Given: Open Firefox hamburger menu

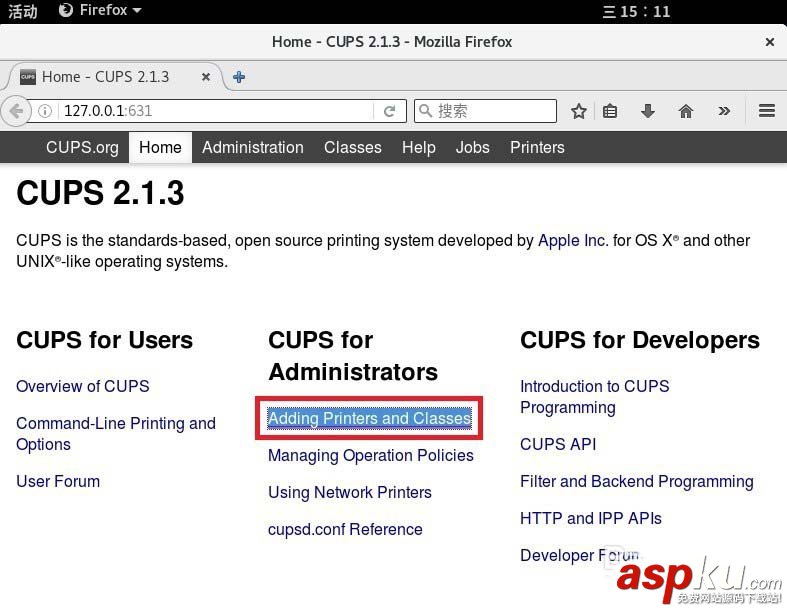Looking at the screenshot, I should pyautogui.click(x=766, y=110).
